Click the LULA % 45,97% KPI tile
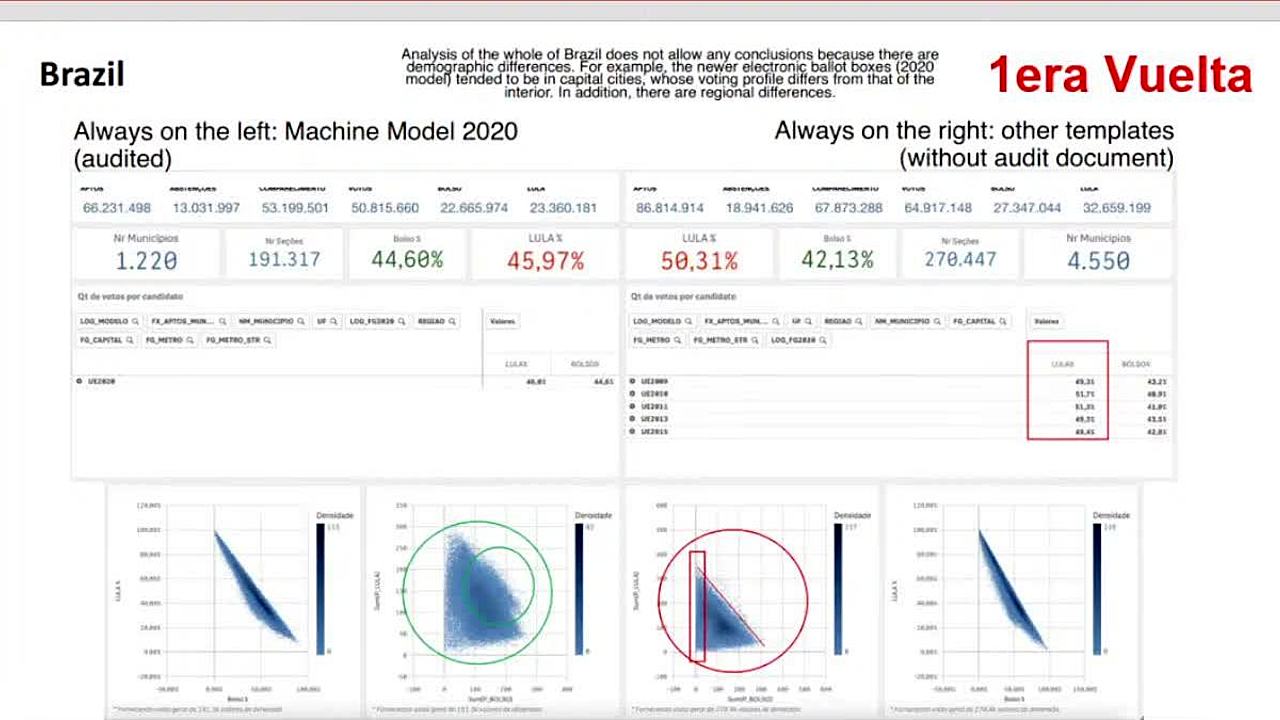Image resolution: width=1280 pixels, height=720 pixels. pyautogui.click(x=545, y=253)
